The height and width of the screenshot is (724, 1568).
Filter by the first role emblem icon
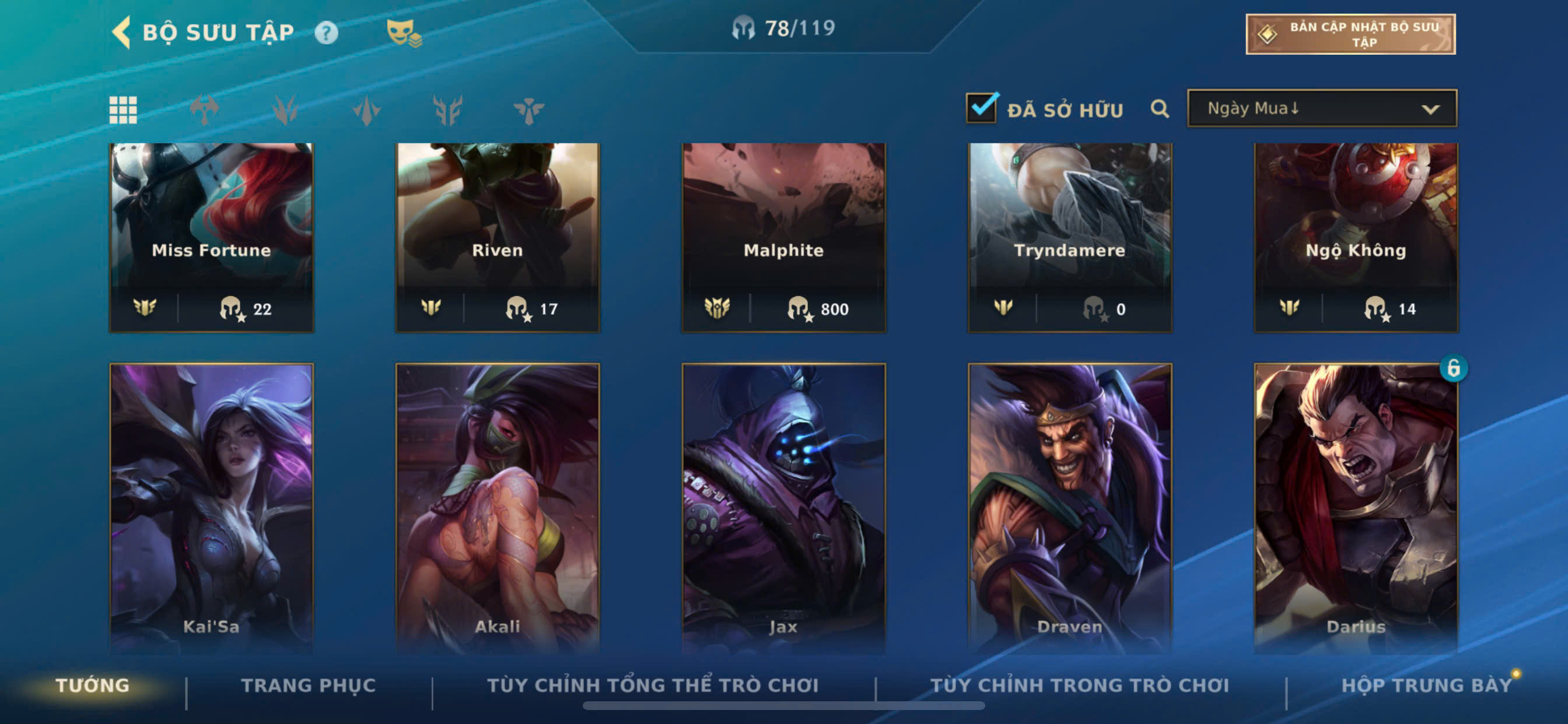click(204, 110)
